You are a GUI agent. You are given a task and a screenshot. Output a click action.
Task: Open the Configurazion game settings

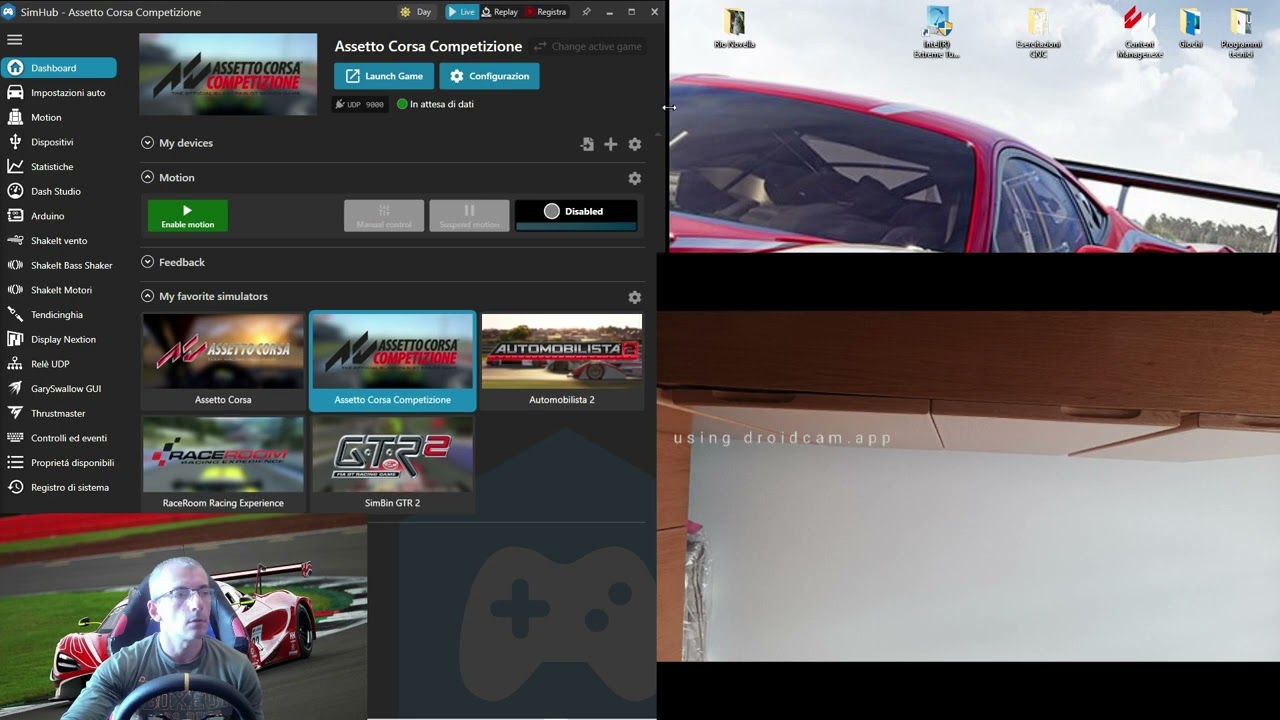[x=489, y=76]
